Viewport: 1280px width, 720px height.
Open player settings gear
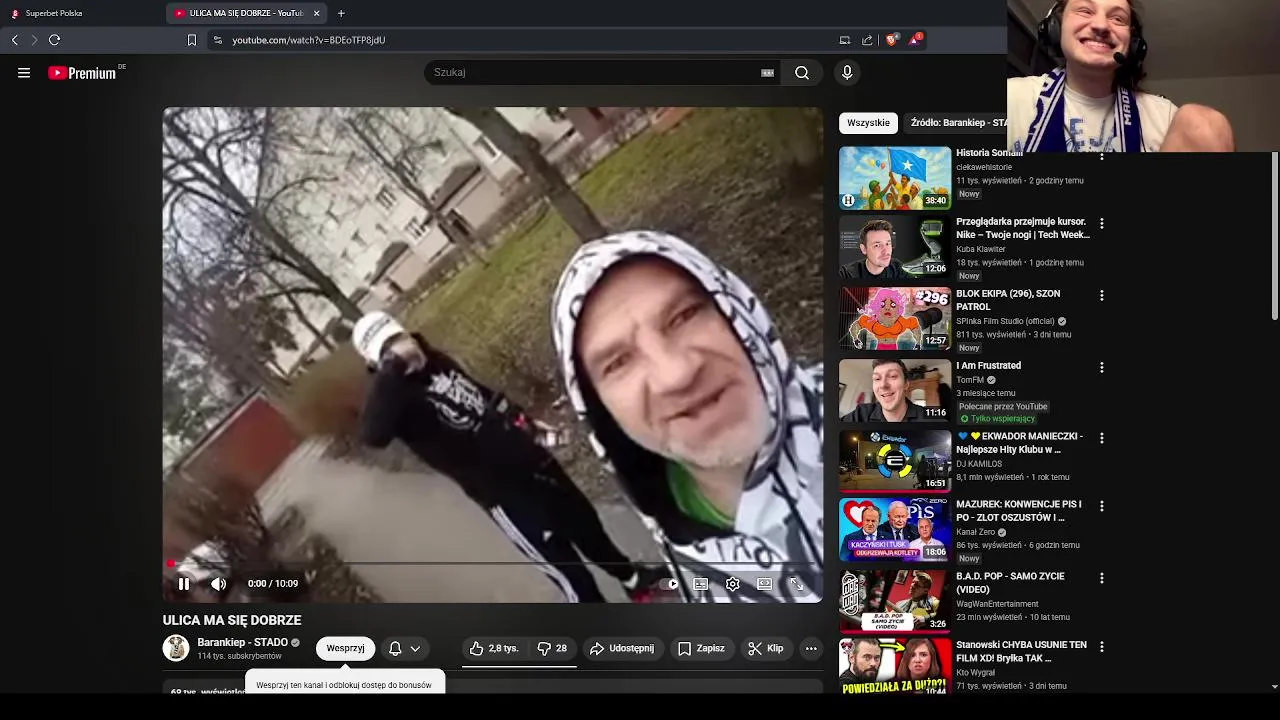733,584
